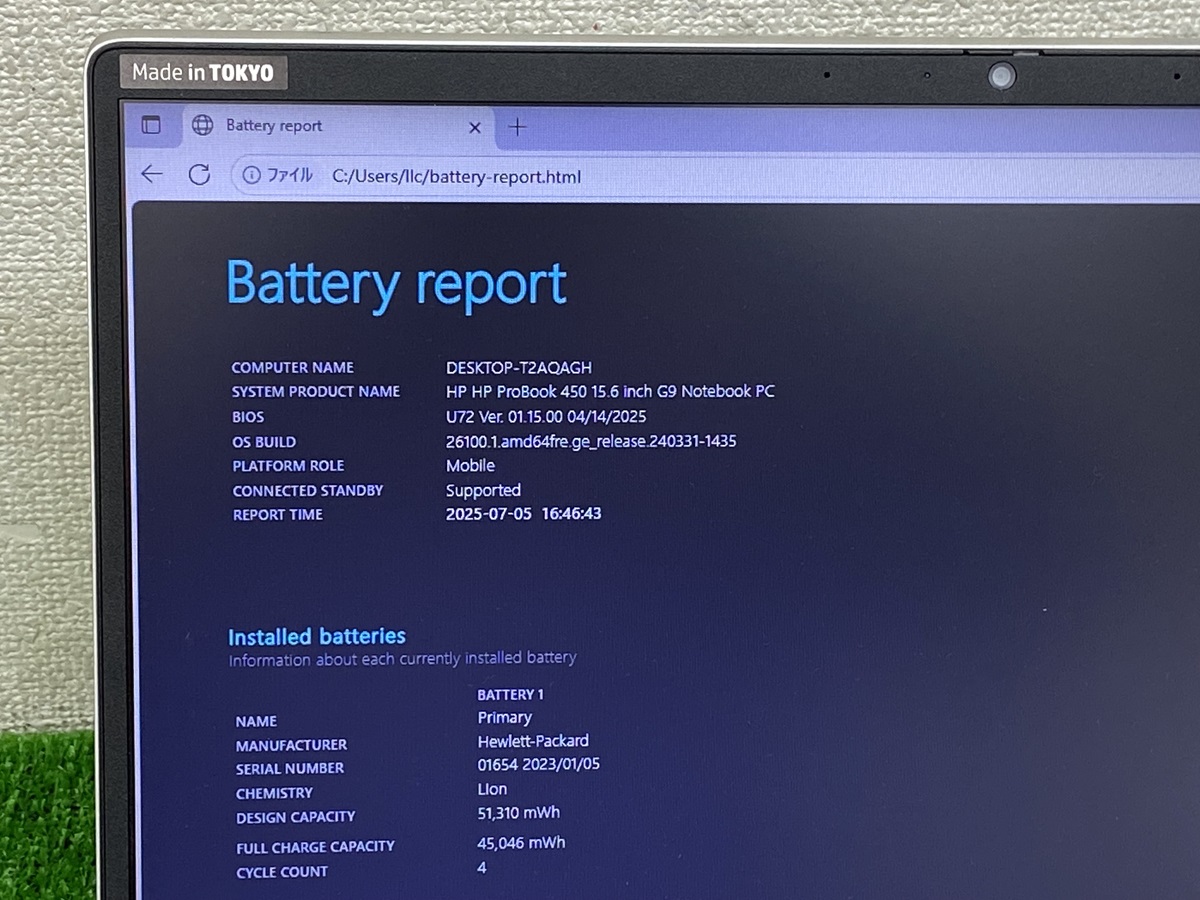Select the LIon chemistry value

point(492,789)
